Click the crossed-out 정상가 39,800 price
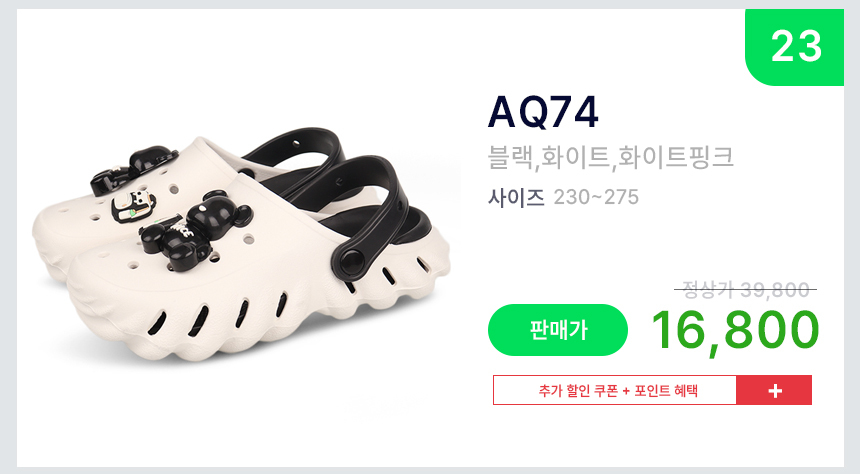 coord(745,290)
